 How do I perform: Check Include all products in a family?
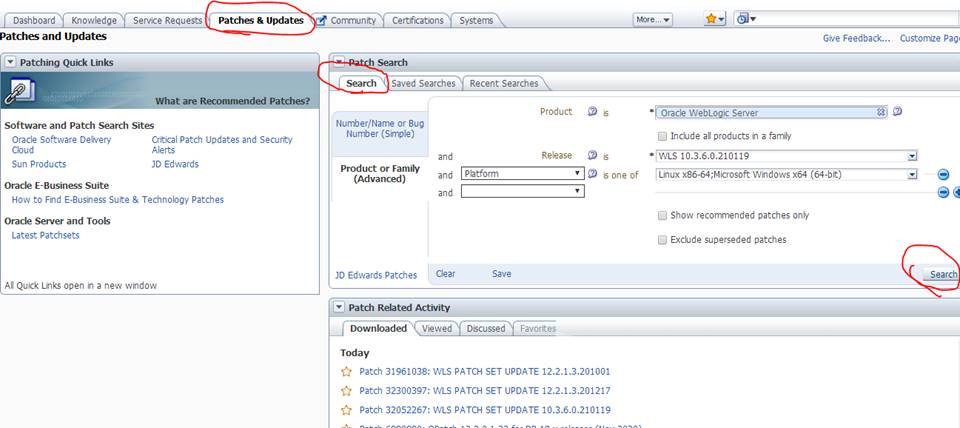662,136
